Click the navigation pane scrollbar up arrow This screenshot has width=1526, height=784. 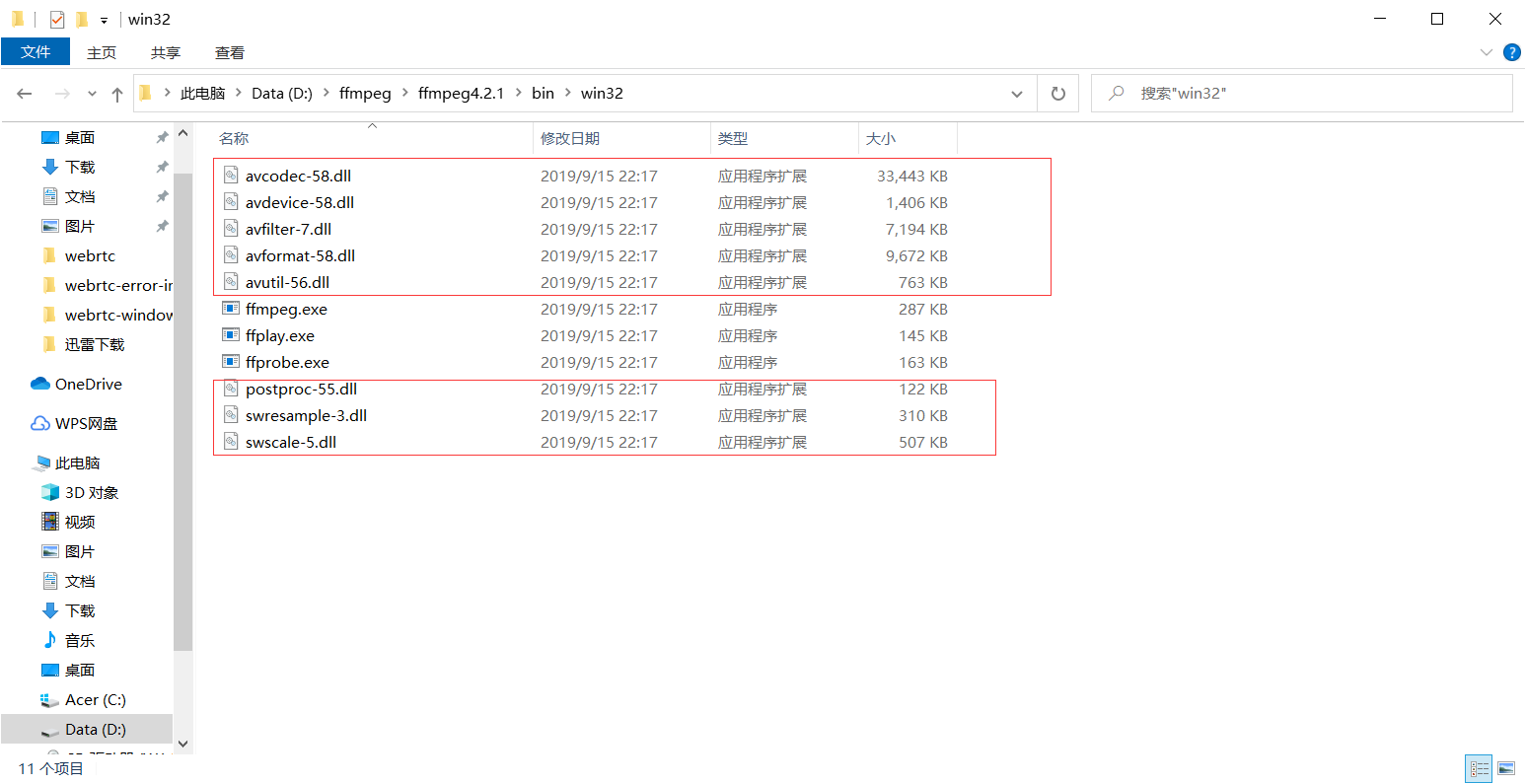pyautogui.click(x=182, y=133)
